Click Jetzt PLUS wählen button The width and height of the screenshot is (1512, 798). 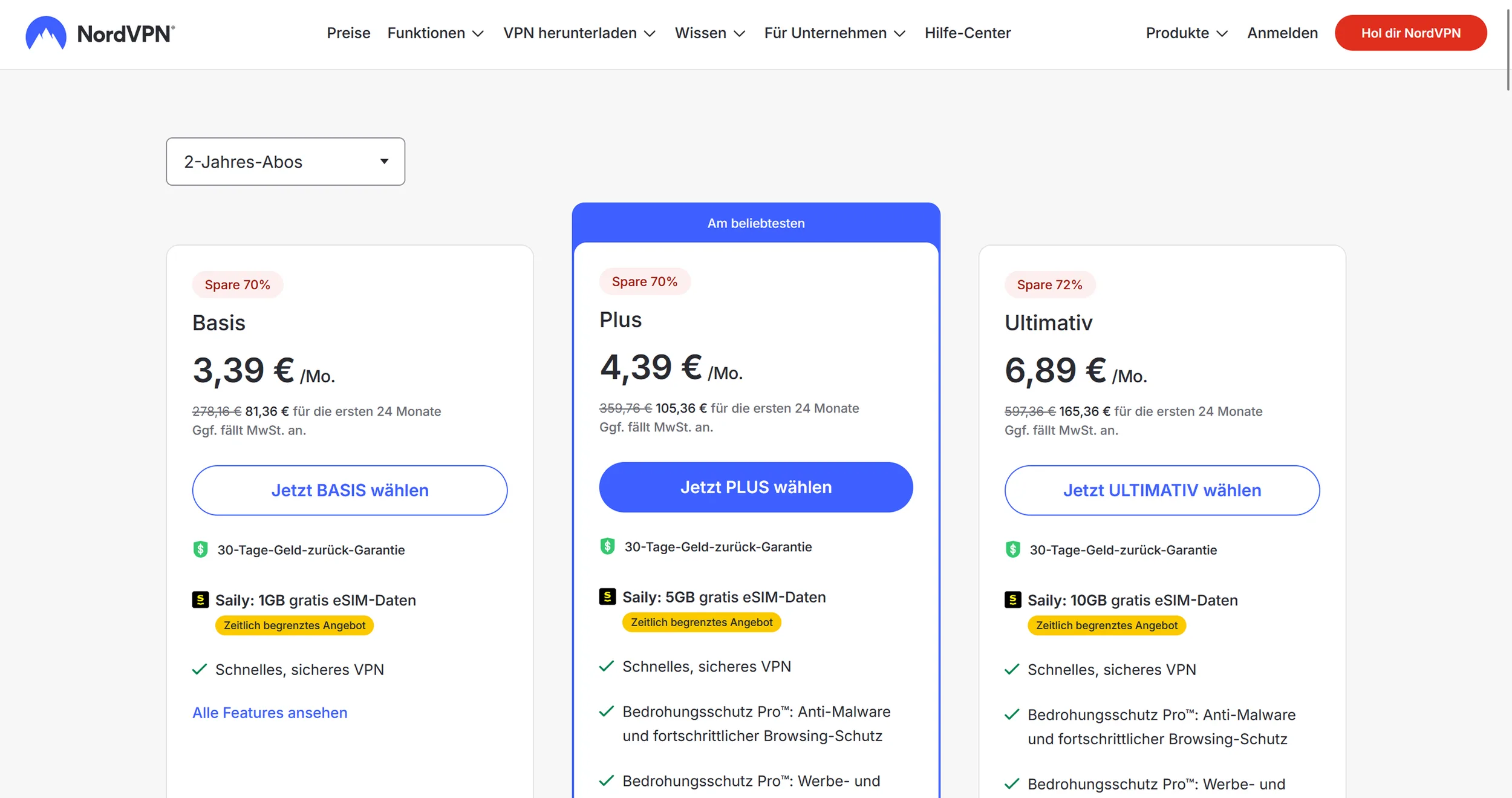[x=756, y=487]
